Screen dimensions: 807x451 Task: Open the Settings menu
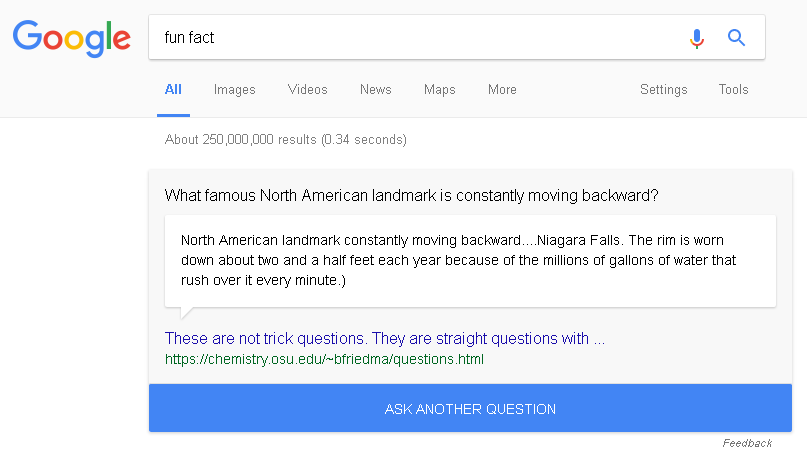pyautogui.click(x=663, y=90)
